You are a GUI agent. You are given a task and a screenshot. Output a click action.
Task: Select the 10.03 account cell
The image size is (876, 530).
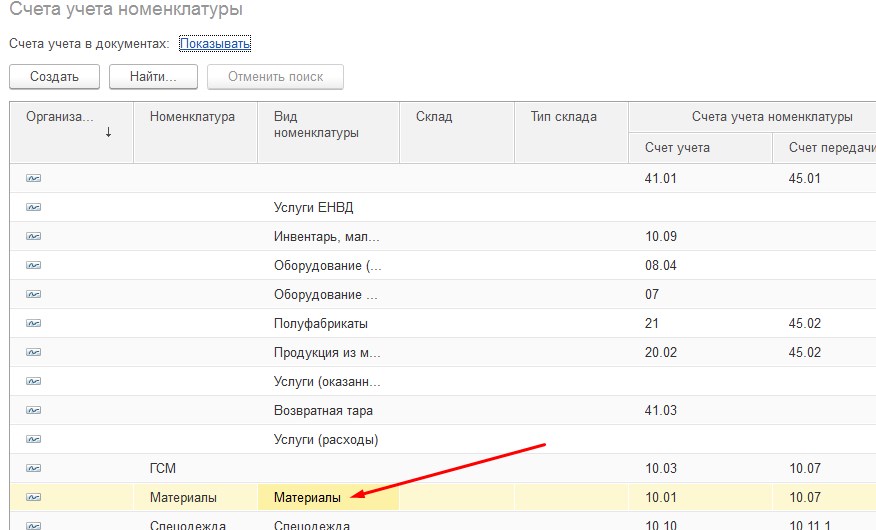(701, 469)
